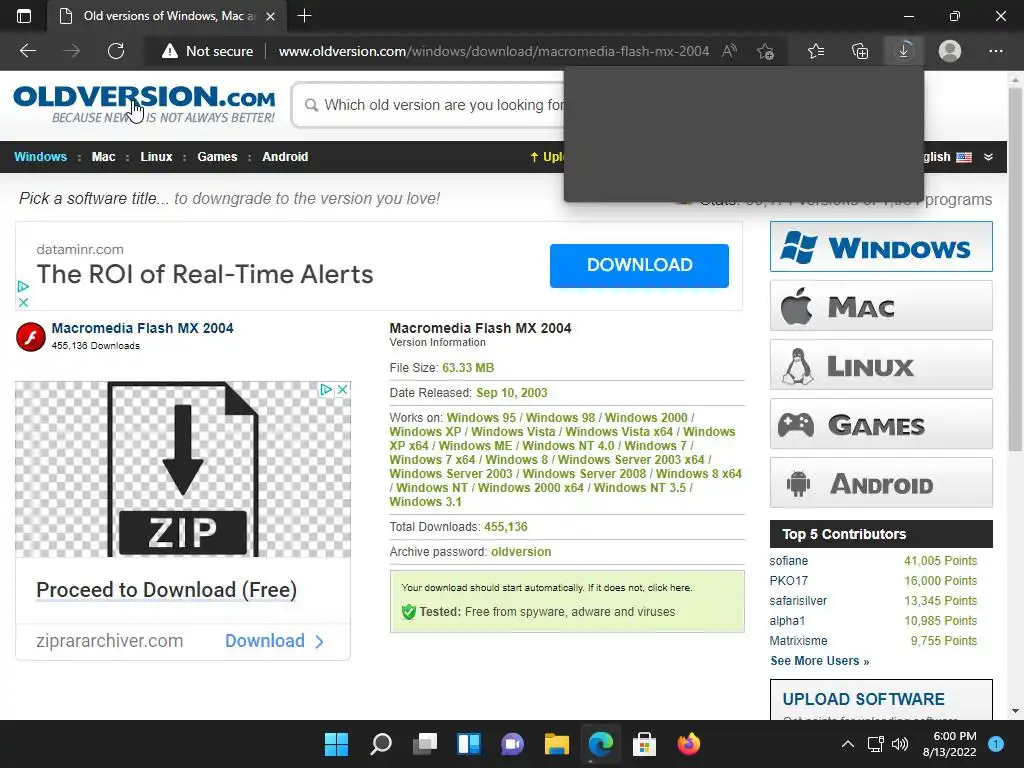Open taskbar Search magnifier
1024x768 pixels.
pyautogui.click(x=381, y=744)
